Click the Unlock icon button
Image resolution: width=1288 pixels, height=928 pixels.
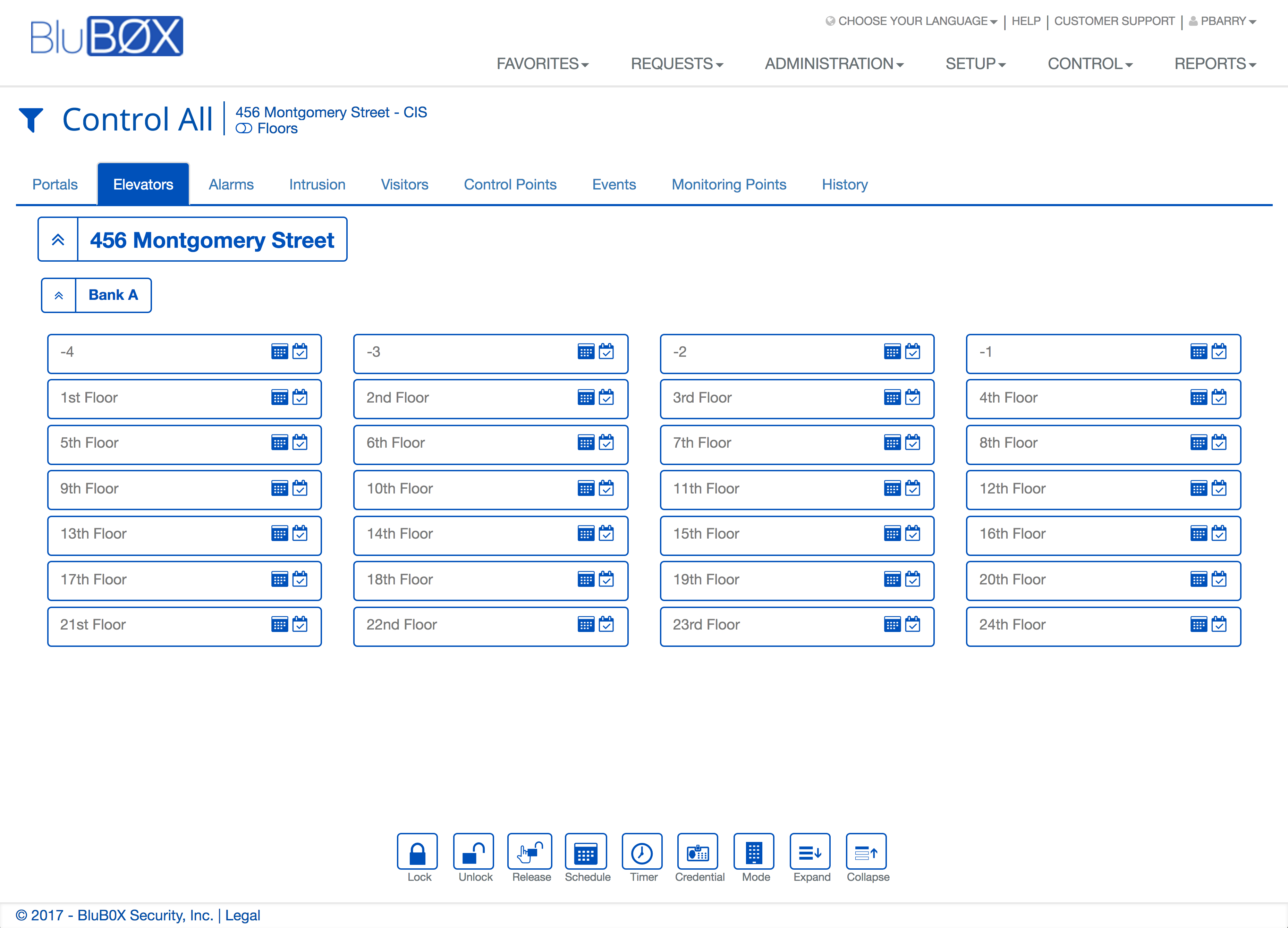pyautogui.click(x=474, y=852)
